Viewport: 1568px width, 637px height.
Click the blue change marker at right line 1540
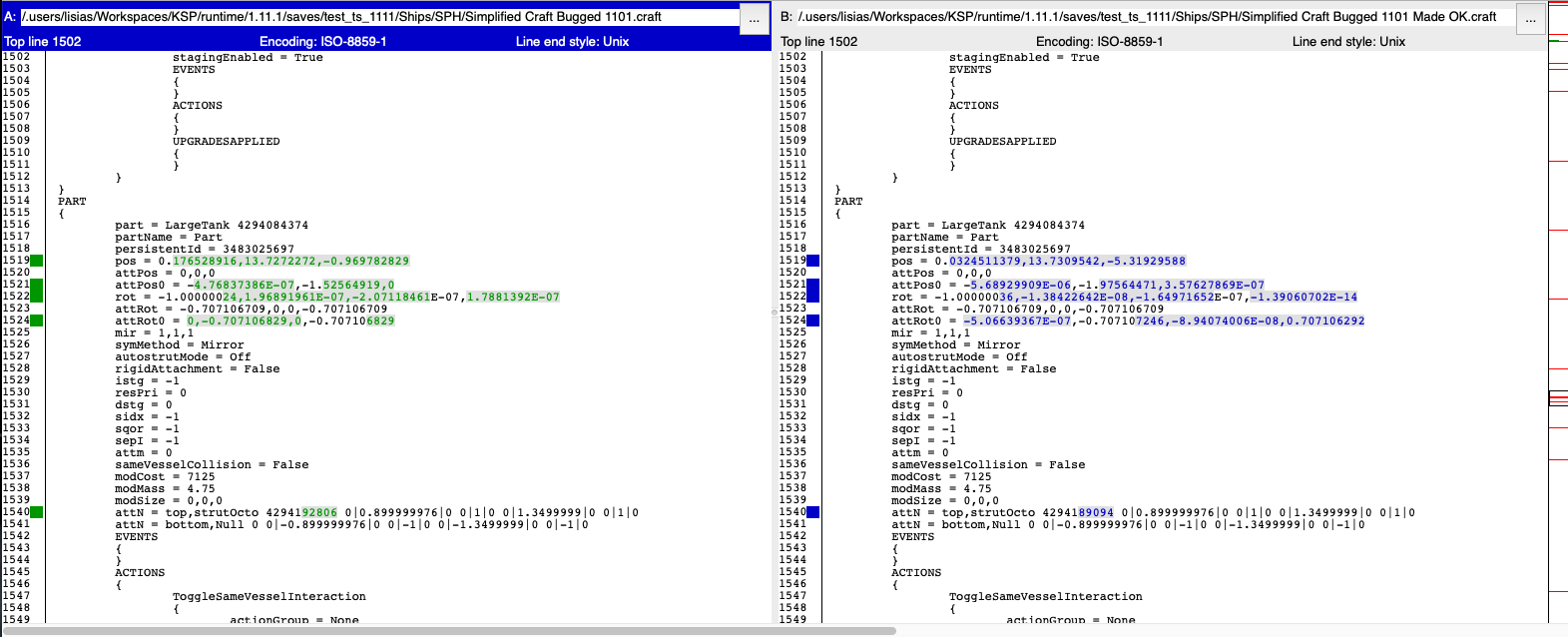coord(813,512)
